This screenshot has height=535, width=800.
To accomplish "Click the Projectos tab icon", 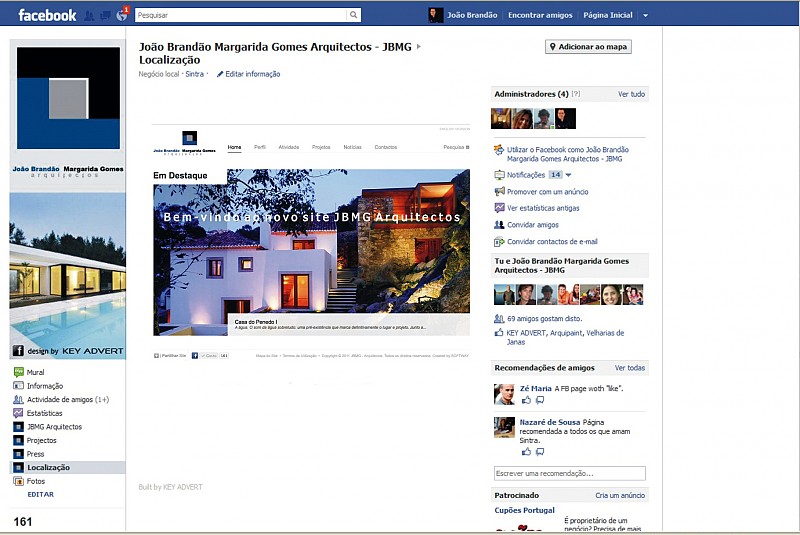I will tap(18, 440).
